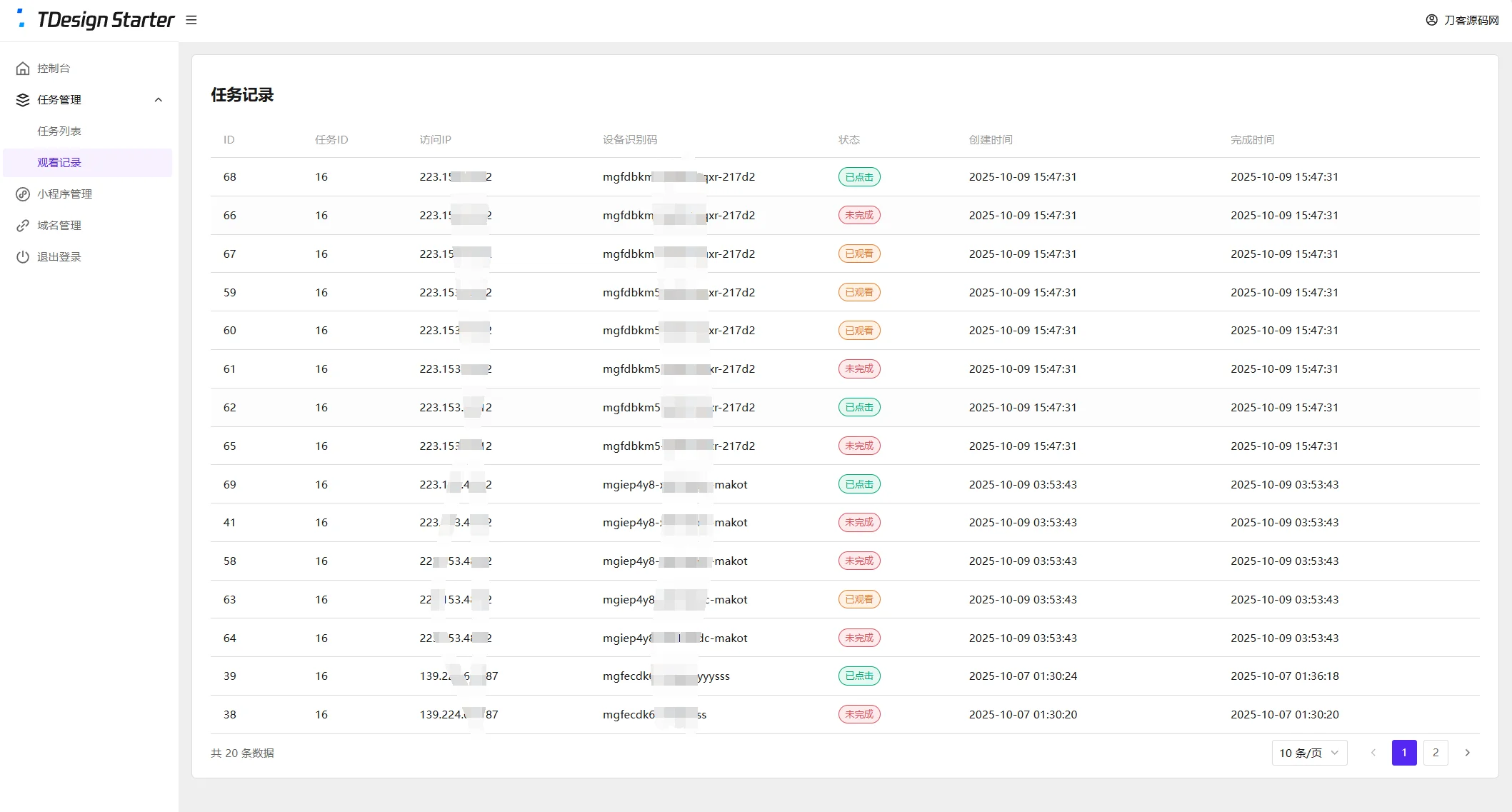Select 观看记录 submenu item
The image size is (1512, 812).
(x=59, y=163)
